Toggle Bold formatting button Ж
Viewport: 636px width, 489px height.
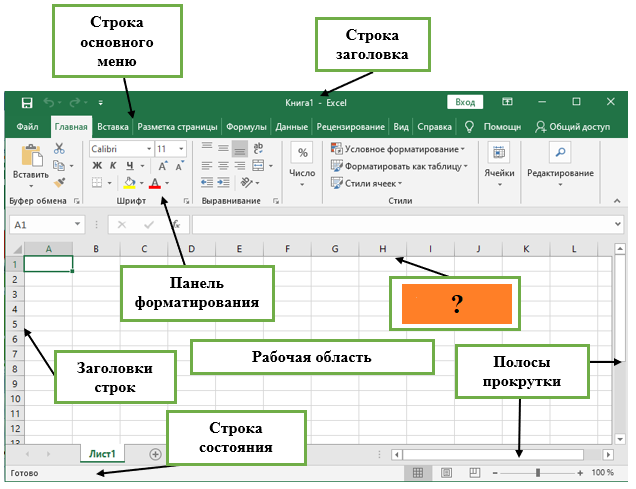point(97,165)
